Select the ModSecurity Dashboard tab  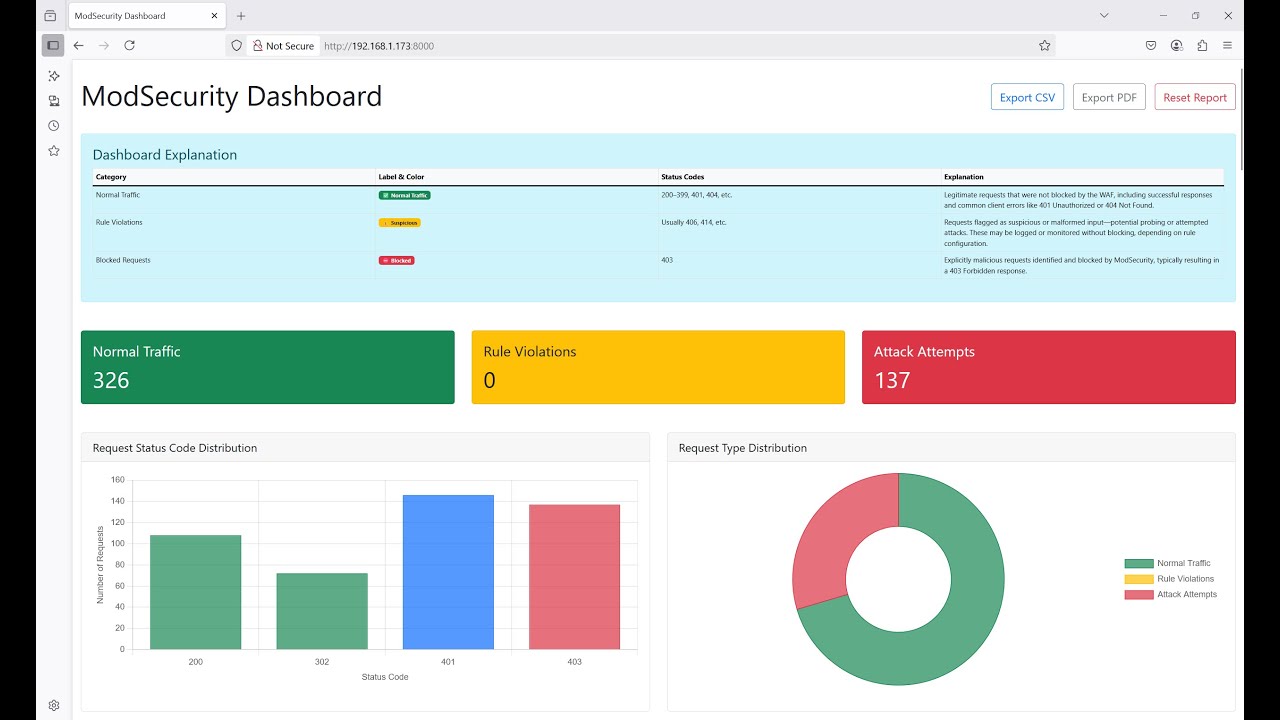coord(147,16)
